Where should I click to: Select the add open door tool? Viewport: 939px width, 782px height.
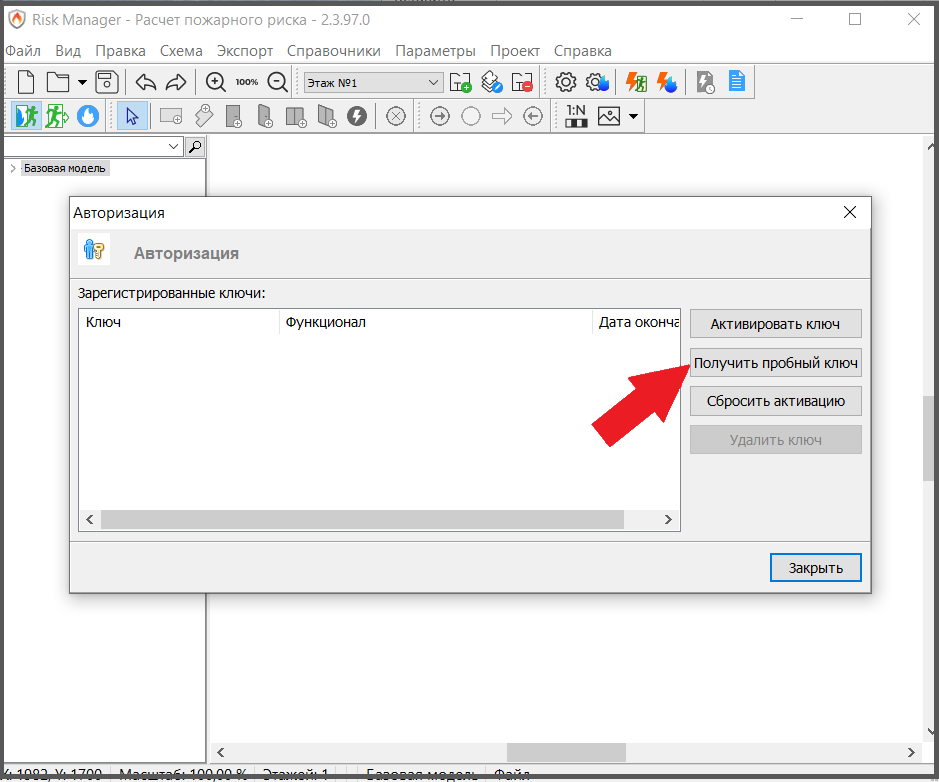[x=265, y=116]
